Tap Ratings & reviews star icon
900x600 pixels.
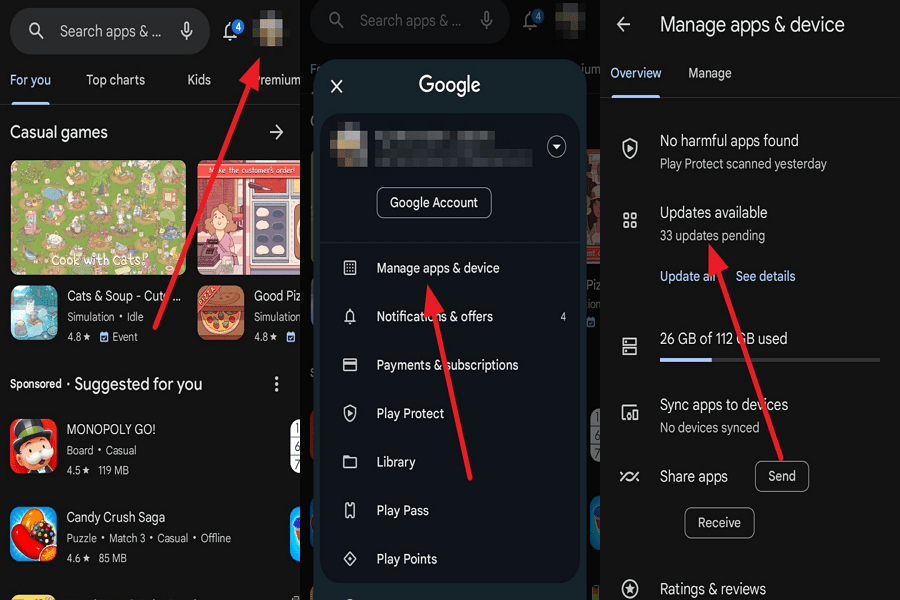(x=630, y=589)
